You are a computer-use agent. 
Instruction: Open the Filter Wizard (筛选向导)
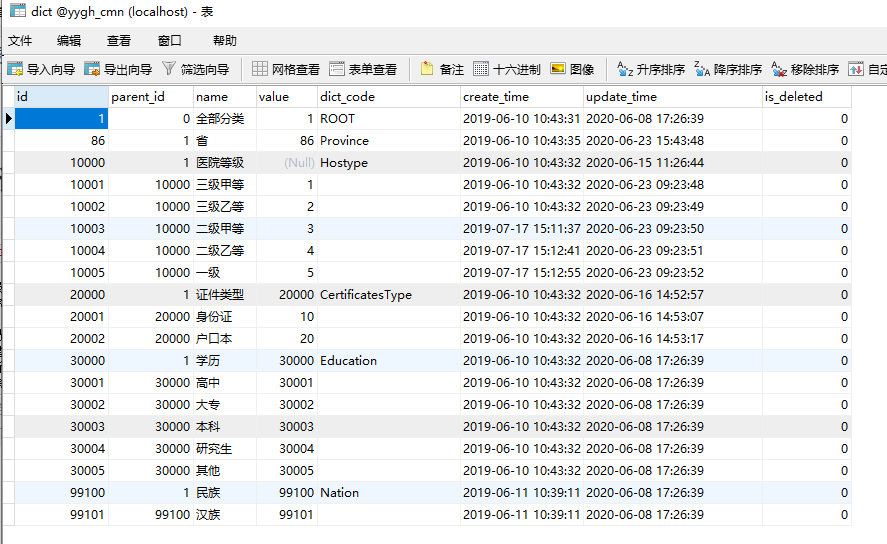tap(196, 69)
